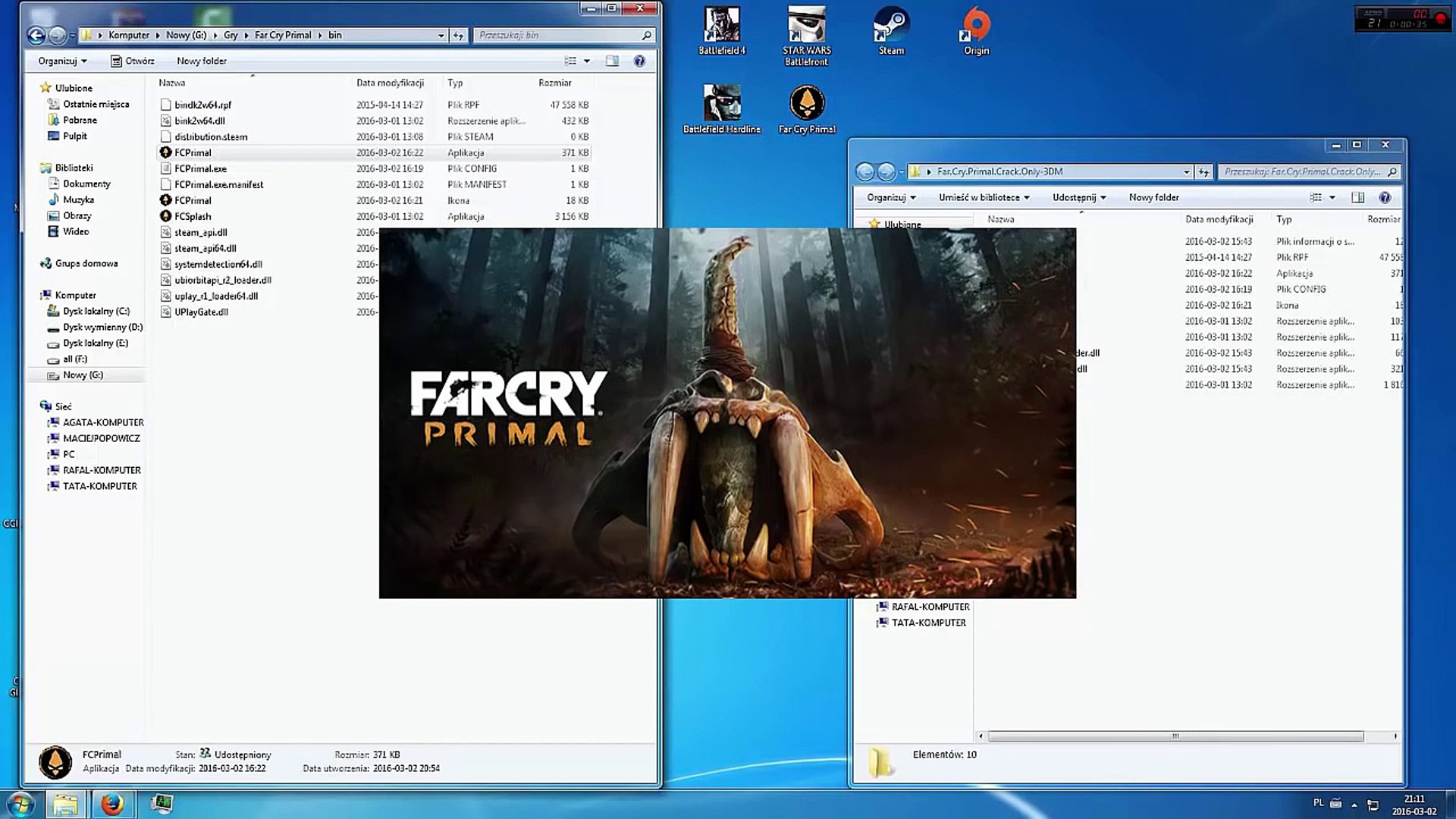The width and height of the screenshot is (1456, 819).
Task: Select the FCSplash application file
Action: [x=193, y=216]
